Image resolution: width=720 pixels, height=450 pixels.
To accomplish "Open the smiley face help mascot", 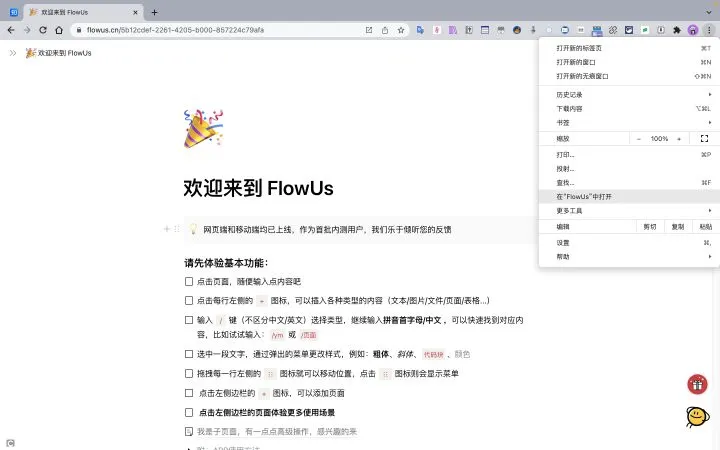I will (698, 416).
